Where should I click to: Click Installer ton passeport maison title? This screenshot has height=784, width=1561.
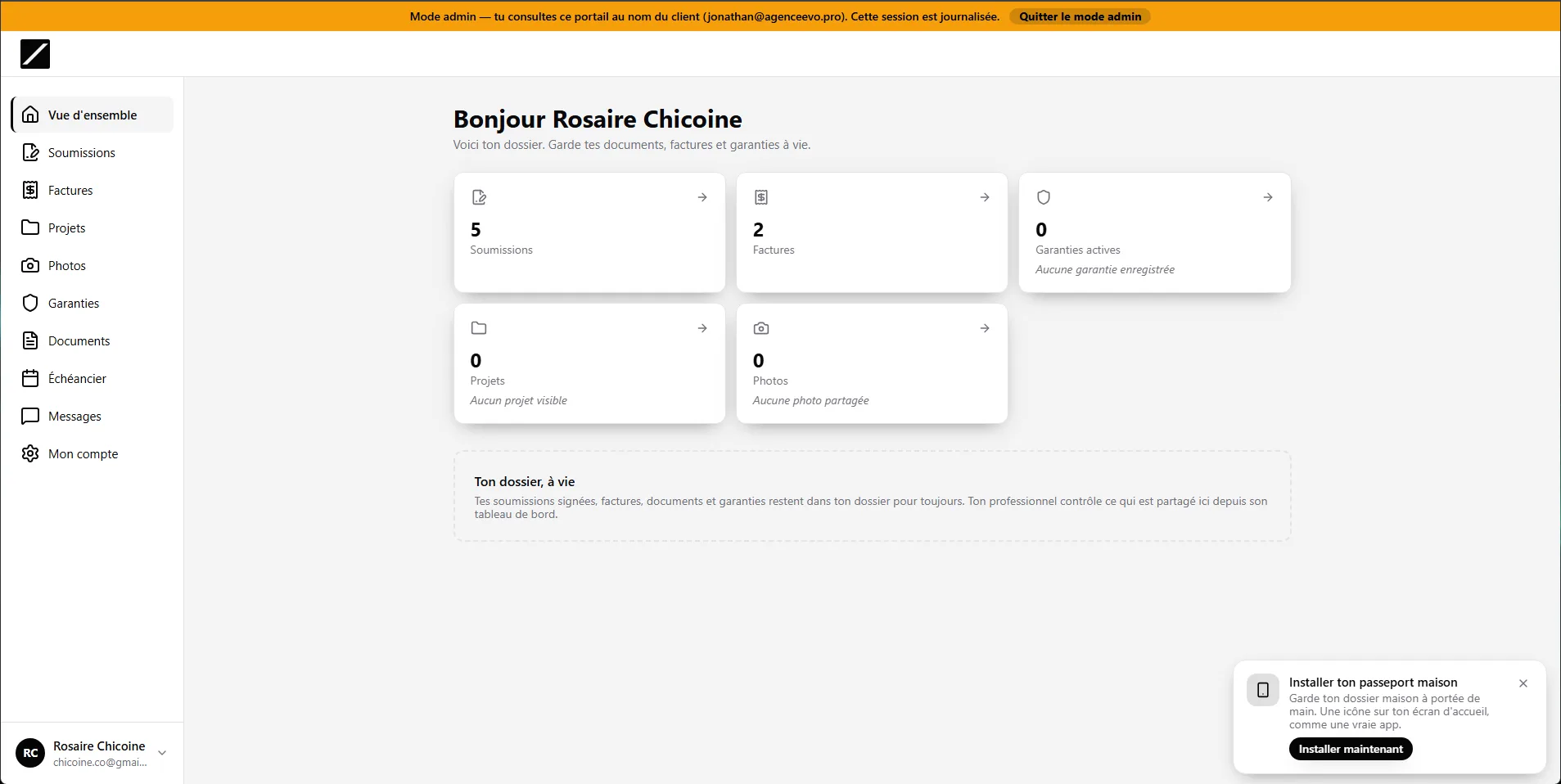1373,683
